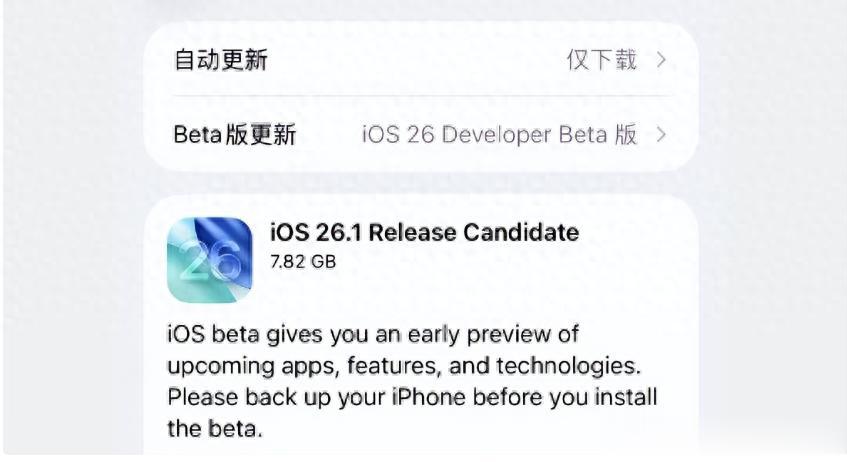847x462 pixels.
Task: Click the 7.82 GB download size text
Action: 303,261
